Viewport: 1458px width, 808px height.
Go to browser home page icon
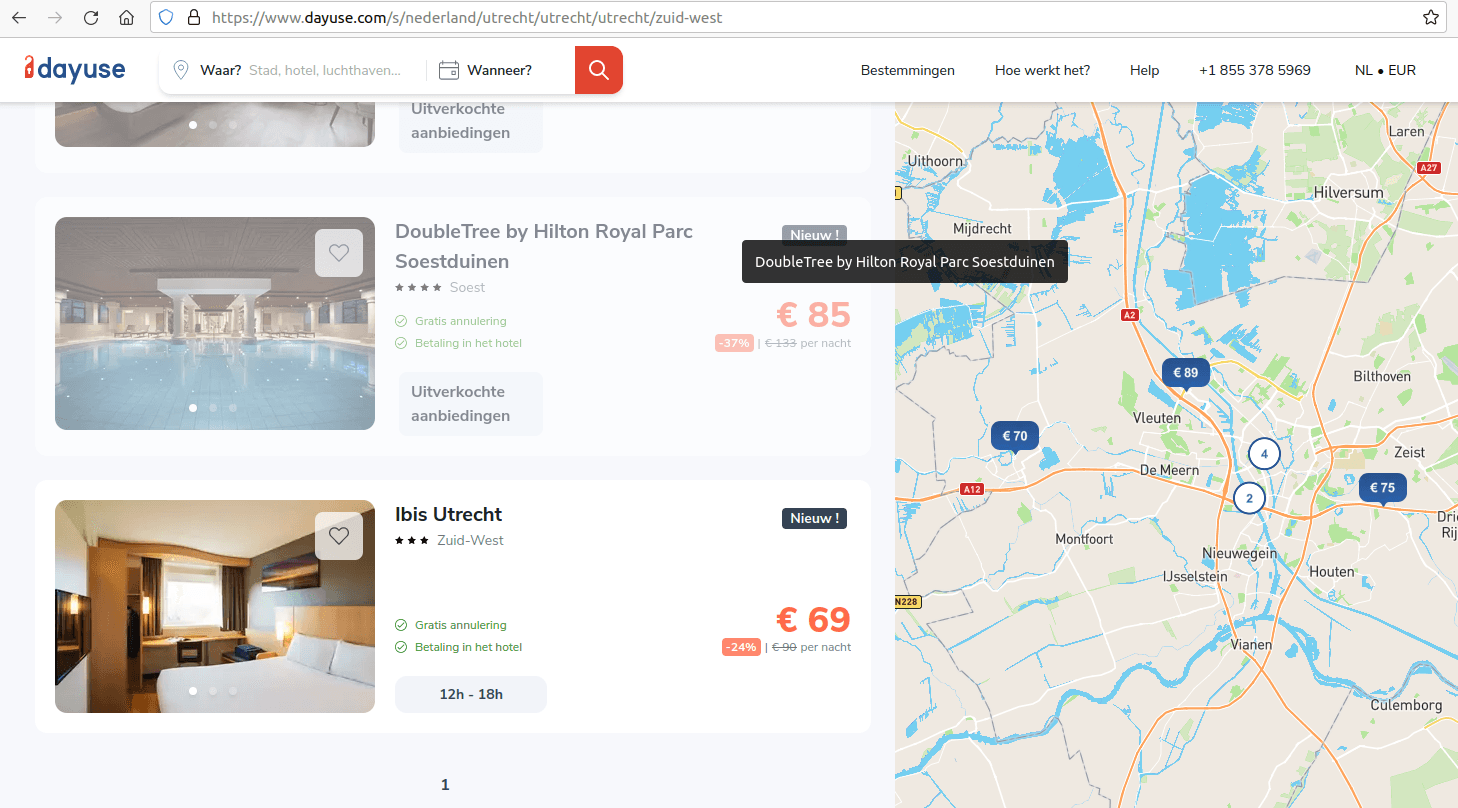[x=126, y=18]
